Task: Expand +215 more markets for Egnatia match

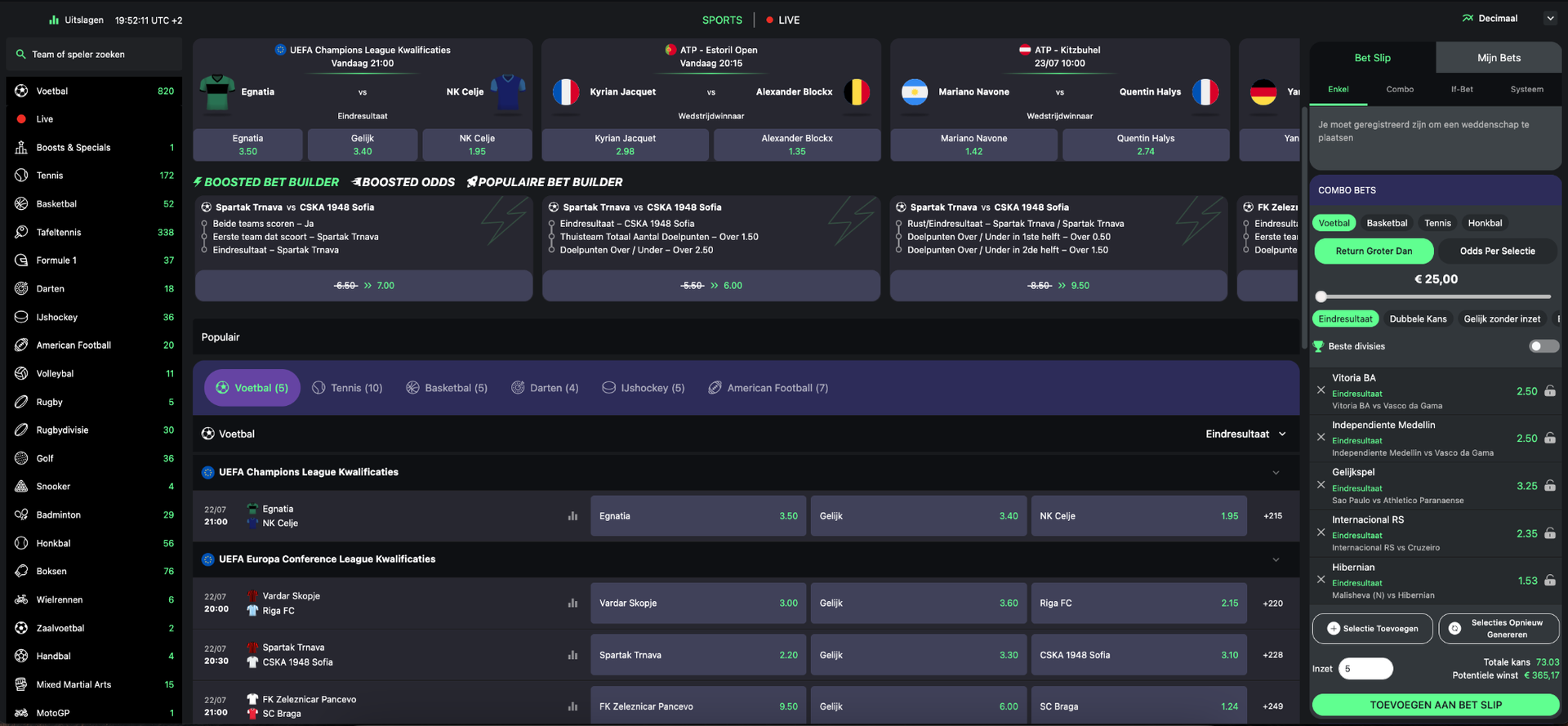Action: (x=1272, y=516)
